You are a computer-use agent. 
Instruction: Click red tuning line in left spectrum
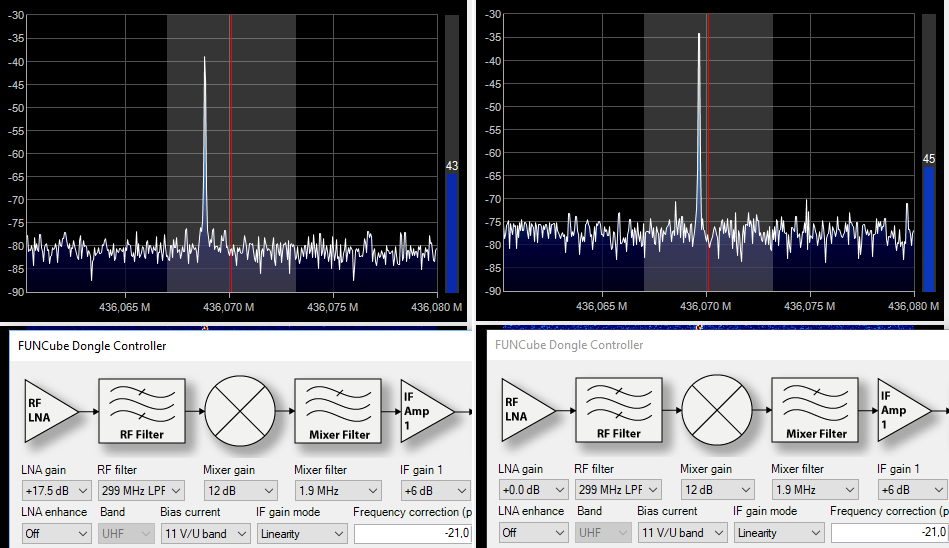coord(231,154)
